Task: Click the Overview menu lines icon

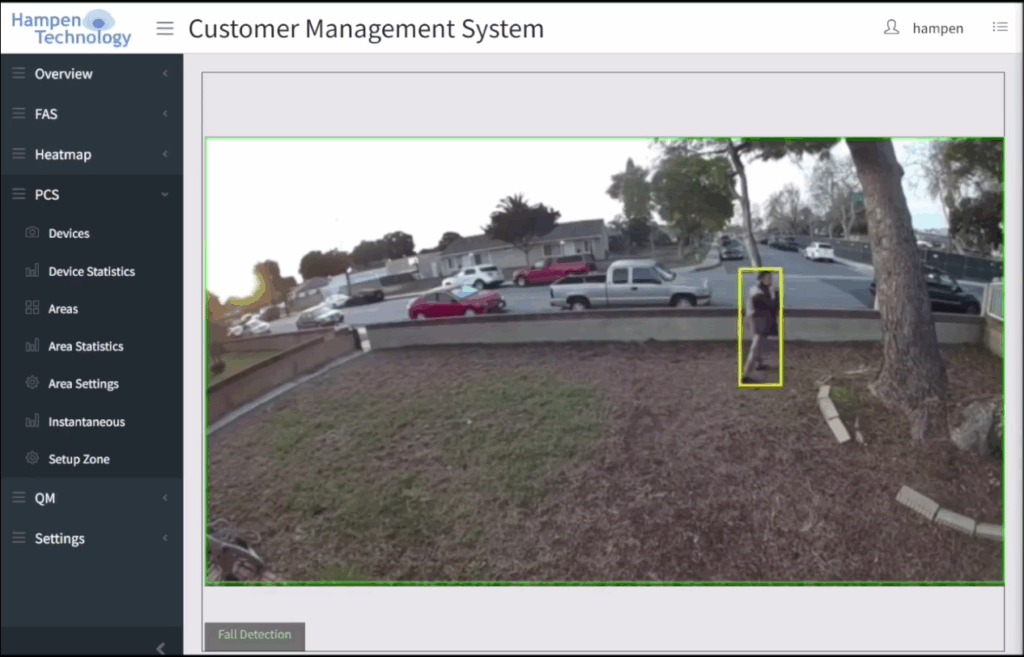Action: pos(18,73)
